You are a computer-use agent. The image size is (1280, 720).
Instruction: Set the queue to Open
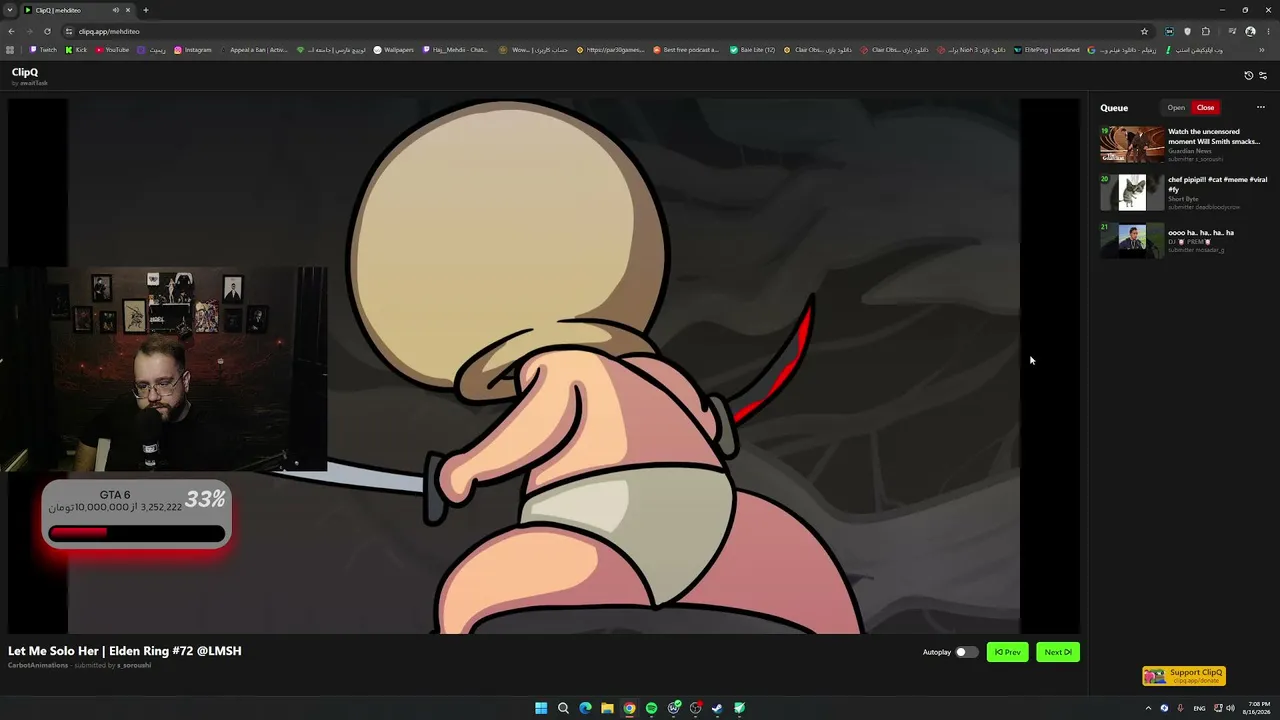click(1176, 107)
